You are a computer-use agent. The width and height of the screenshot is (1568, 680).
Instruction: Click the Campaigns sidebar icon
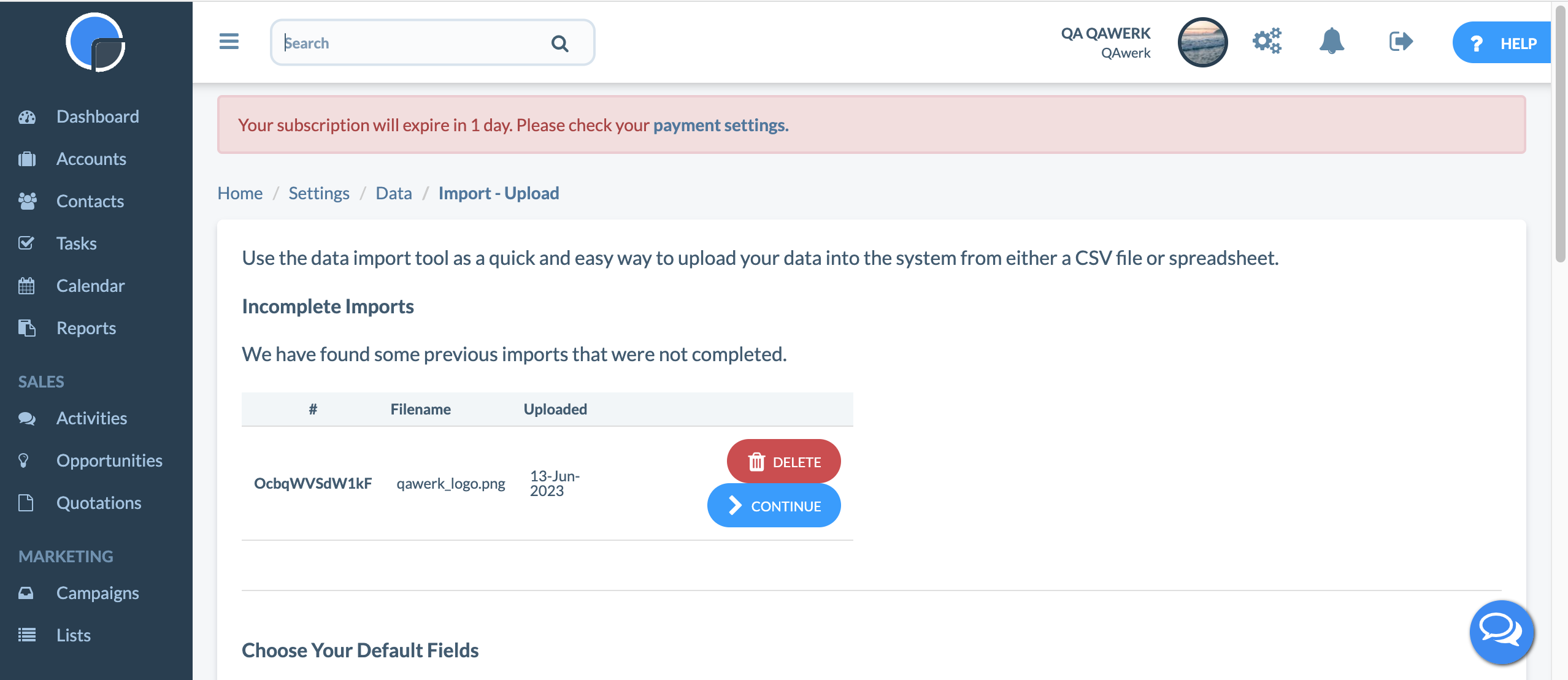coord(27,591)
